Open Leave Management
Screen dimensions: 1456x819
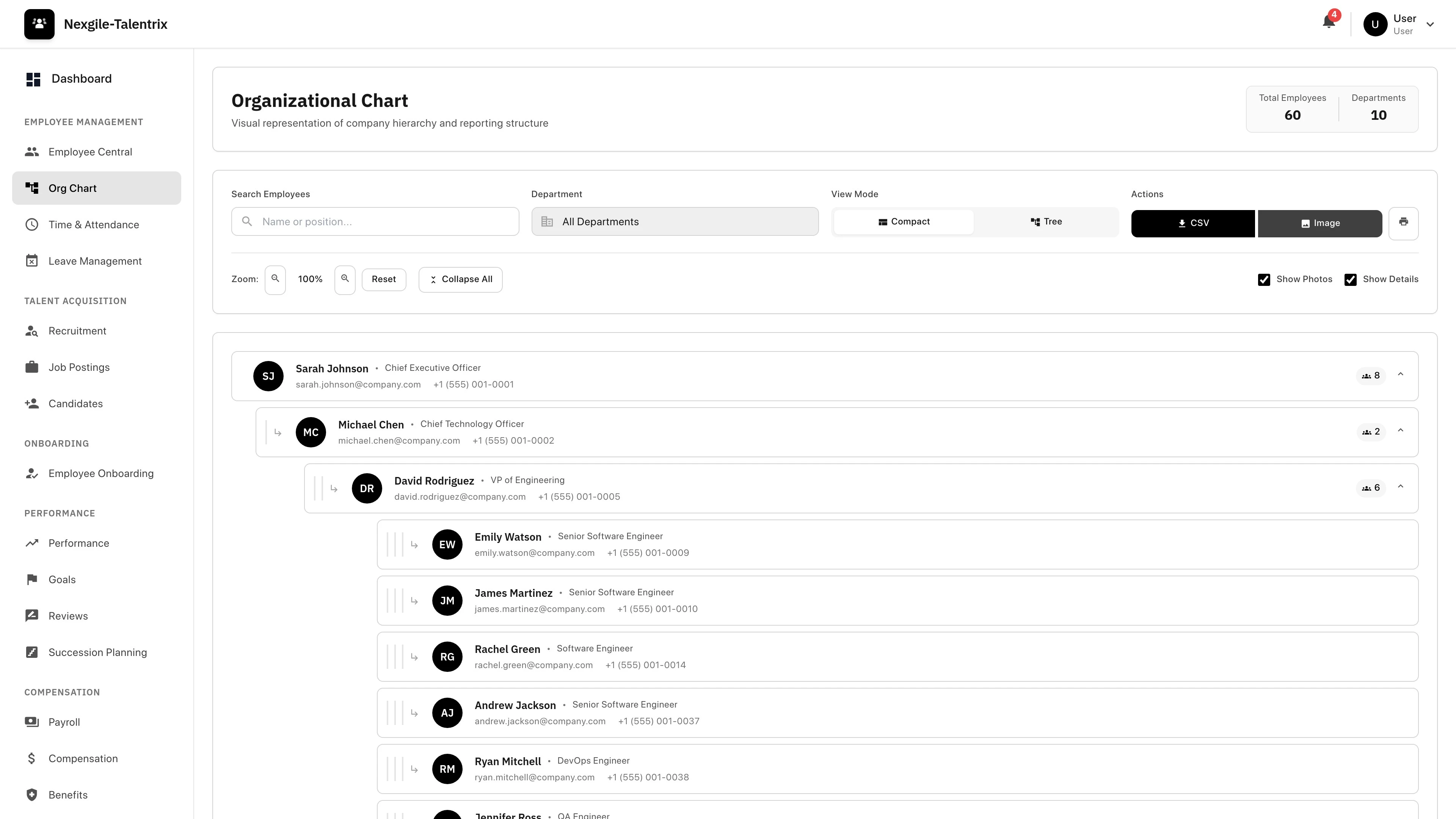pyautogui.click(x=97, y=260)
